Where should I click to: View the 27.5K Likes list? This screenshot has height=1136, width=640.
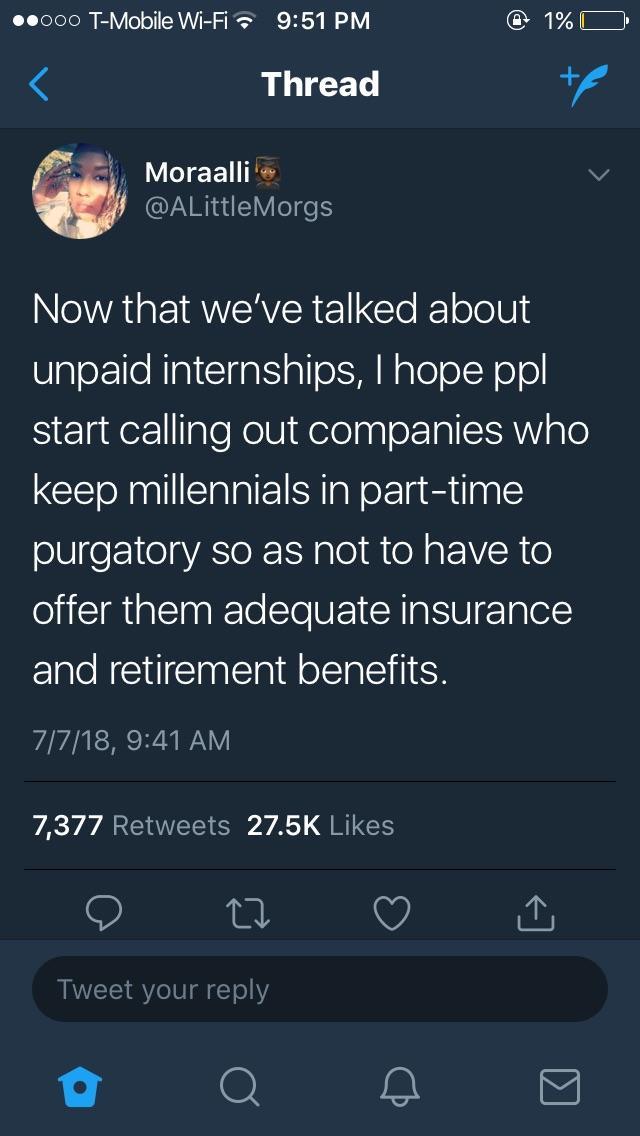pyautogui.click(x=320, y=825)
